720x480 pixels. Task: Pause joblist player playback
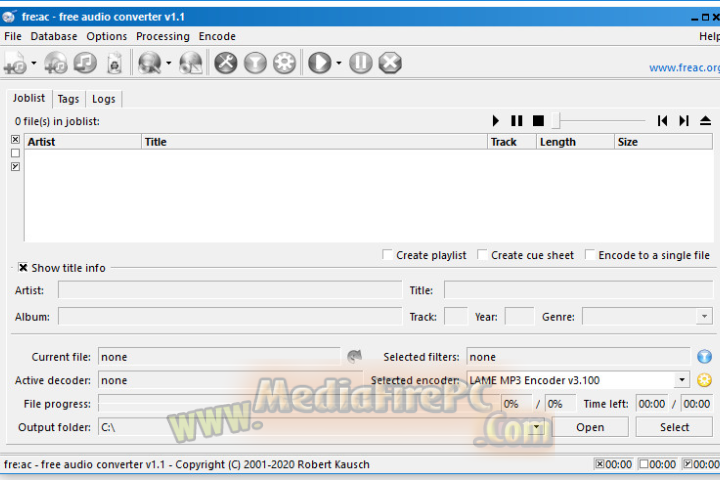pos(517,121)
